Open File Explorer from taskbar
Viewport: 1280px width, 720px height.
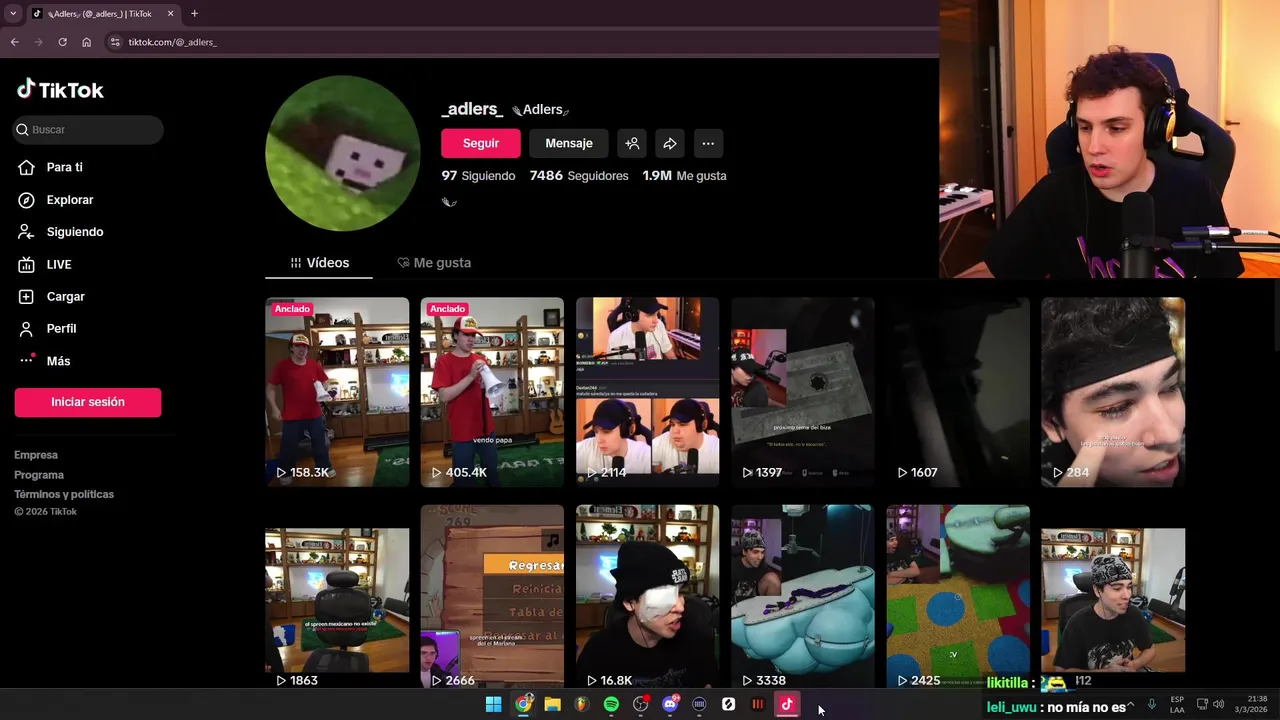click(552, 704)
